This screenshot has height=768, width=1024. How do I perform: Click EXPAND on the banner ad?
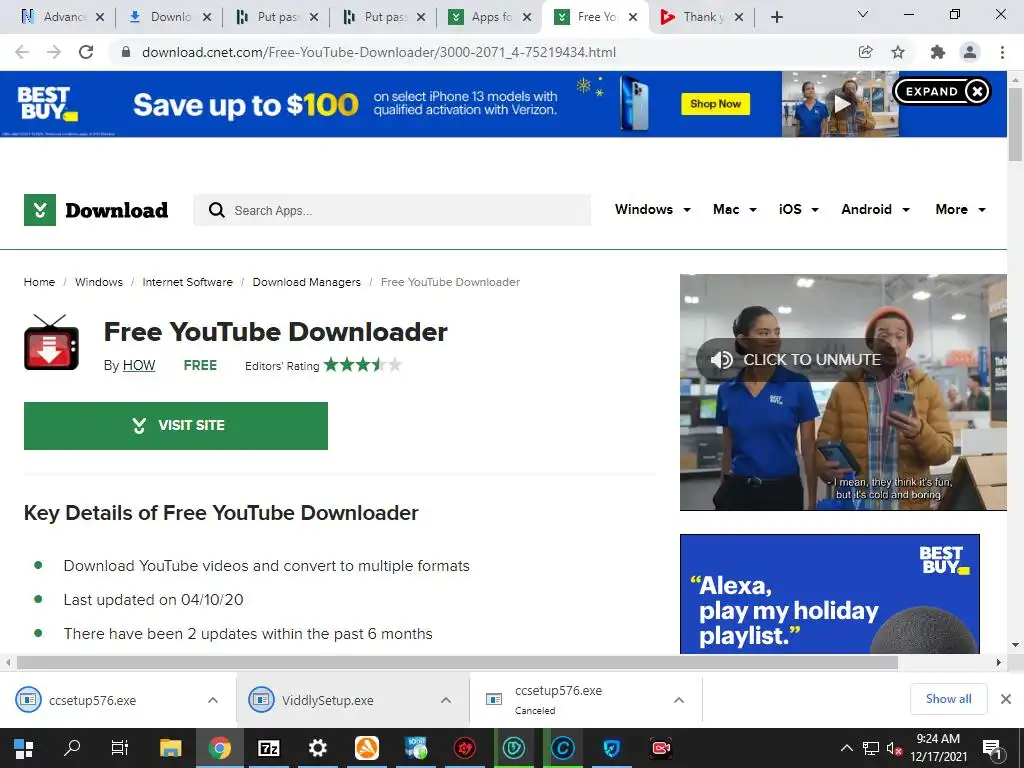tap(931, 91)
